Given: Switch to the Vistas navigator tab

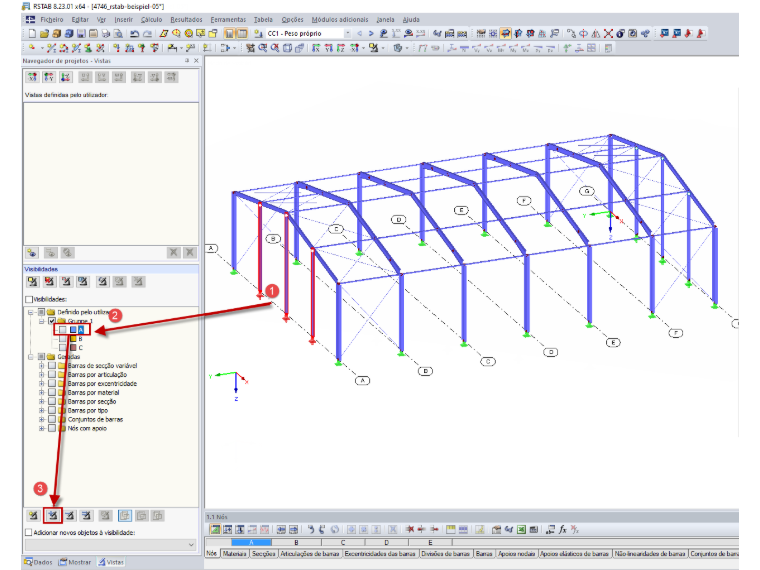Looking at the screenshot, I should [x=111, y=562].
